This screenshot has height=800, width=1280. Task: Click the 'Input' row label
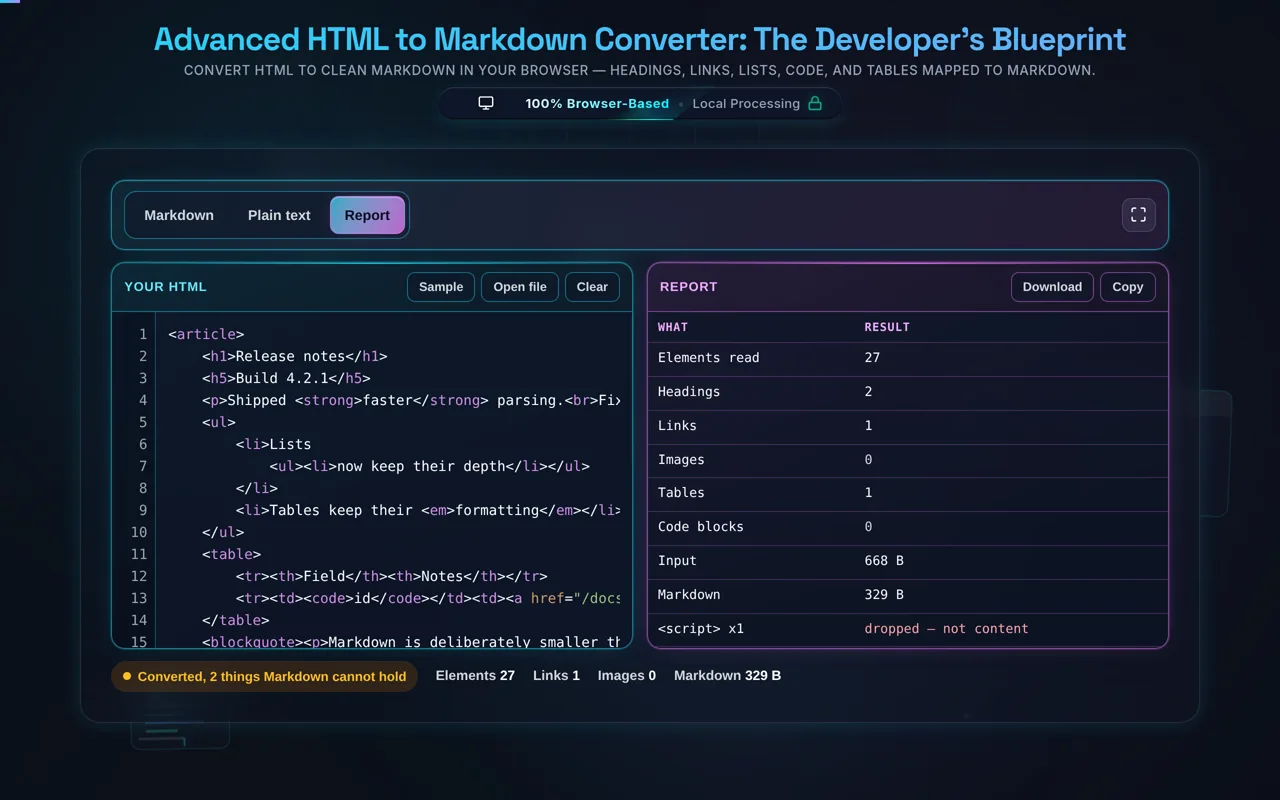click(677, 561)
